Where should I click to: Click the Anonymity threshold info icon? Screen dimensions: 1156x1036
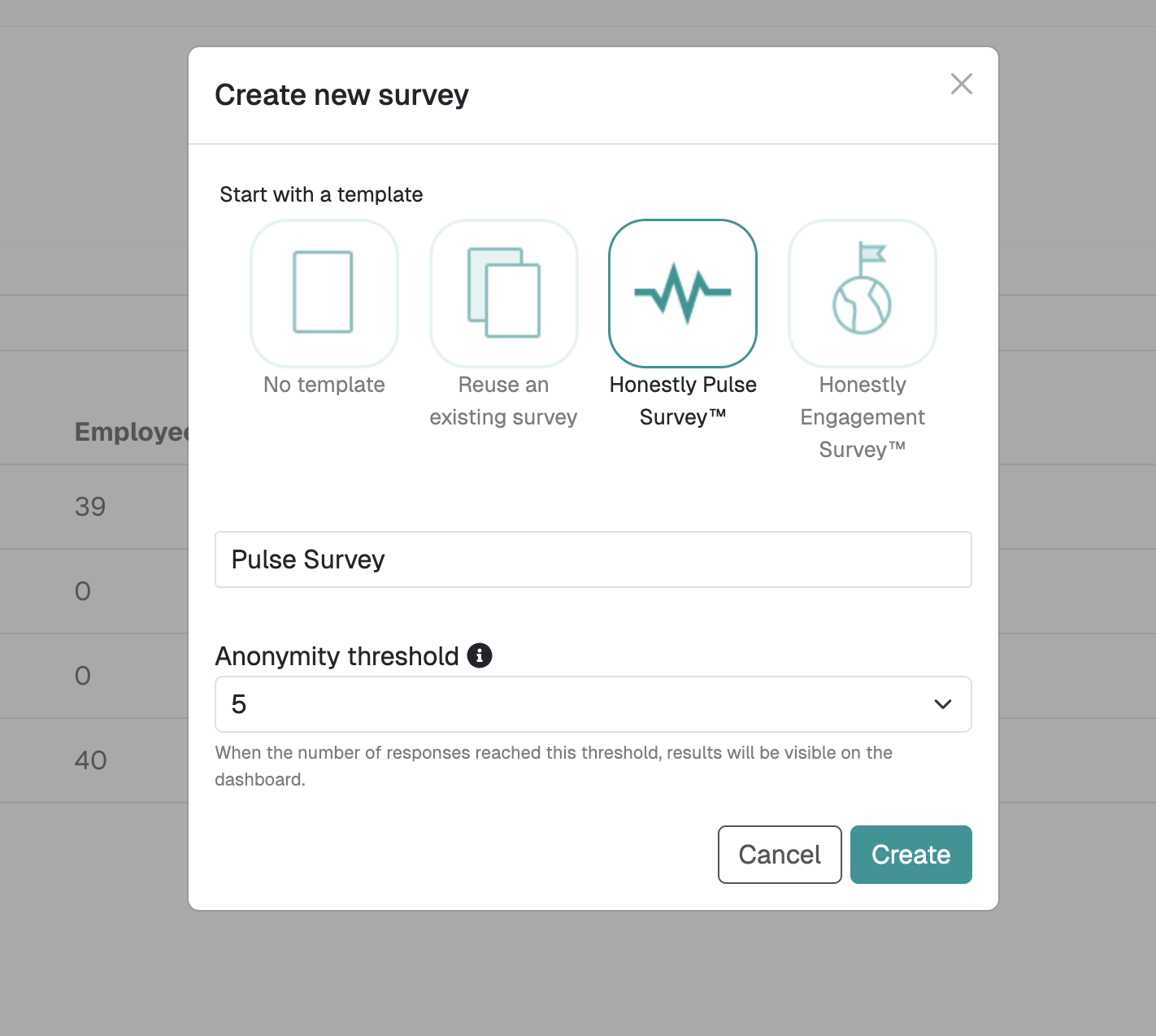480,655
